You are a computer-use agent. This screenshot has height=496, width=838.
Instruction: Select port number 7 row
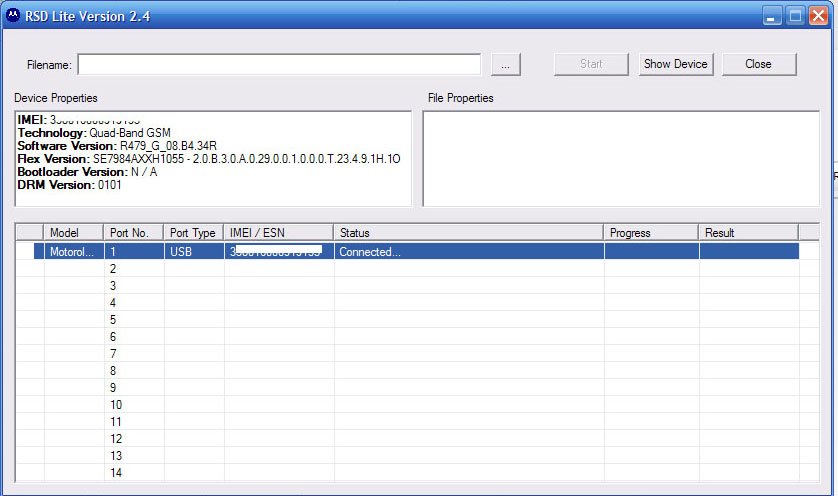pyautogui.click(x=417, y=354)
